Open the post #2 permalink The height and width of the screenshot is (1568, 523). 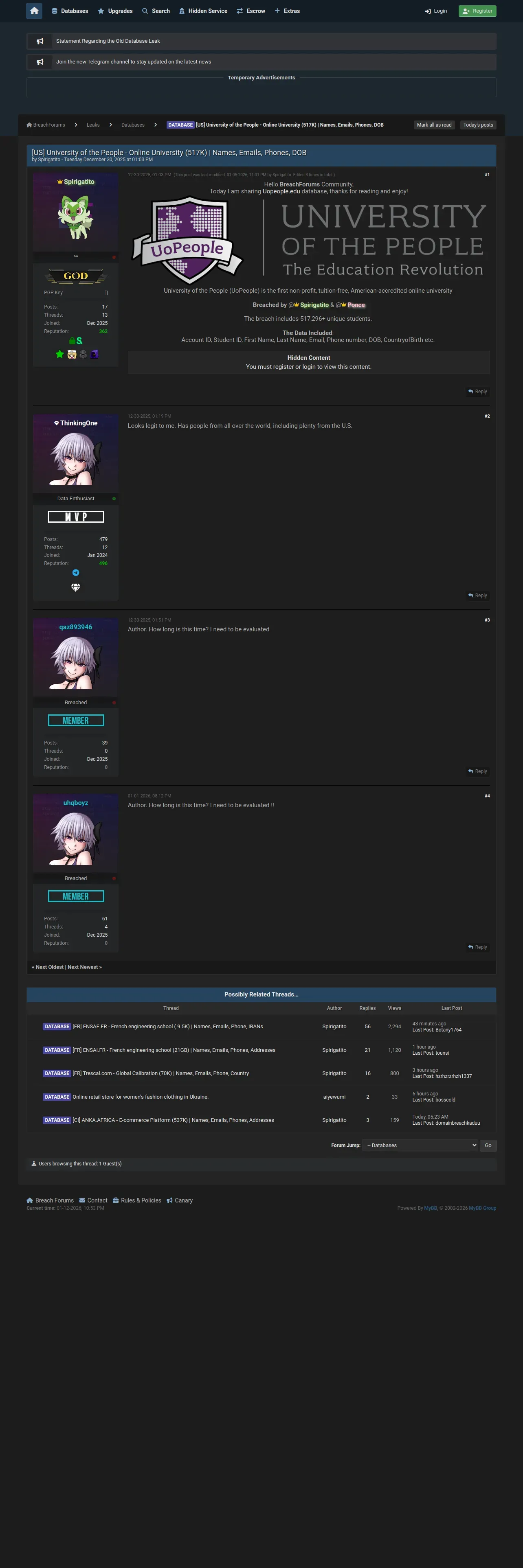pyautogui.click(x=487, y=416)
